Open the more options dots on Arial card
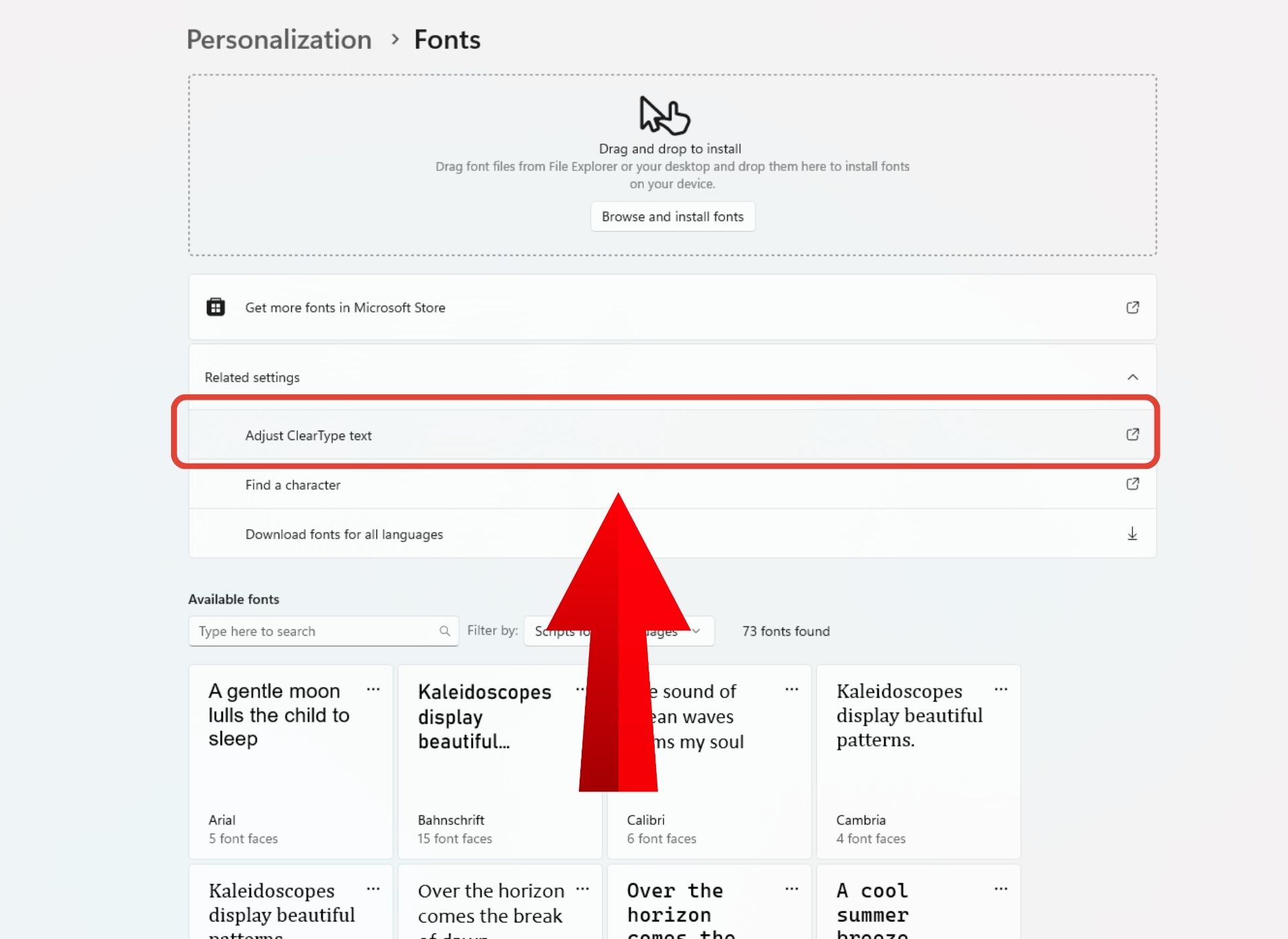This screenshot has height=939, width=1288. coord(373,689)
